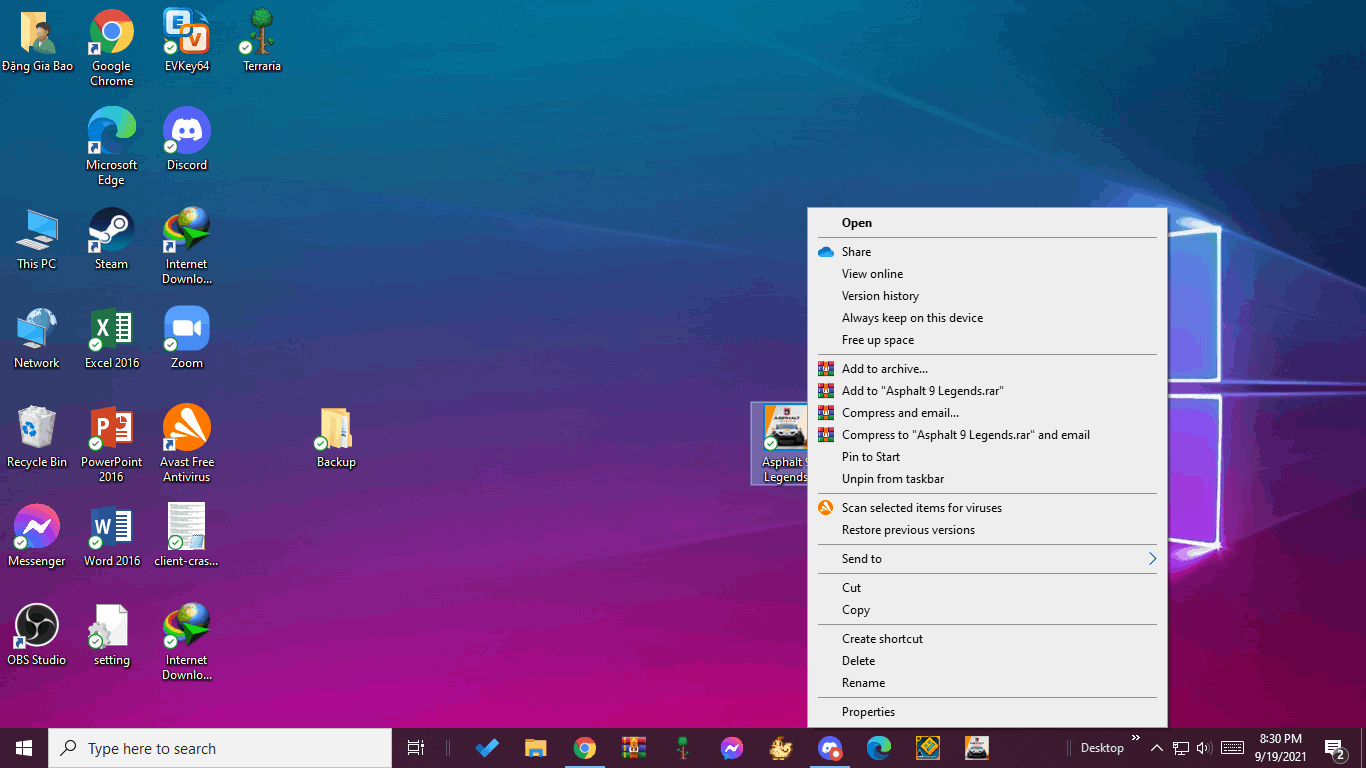Screen dimensions: 1366x768
Task: Open the network status tray icon
Action: 1181,748
